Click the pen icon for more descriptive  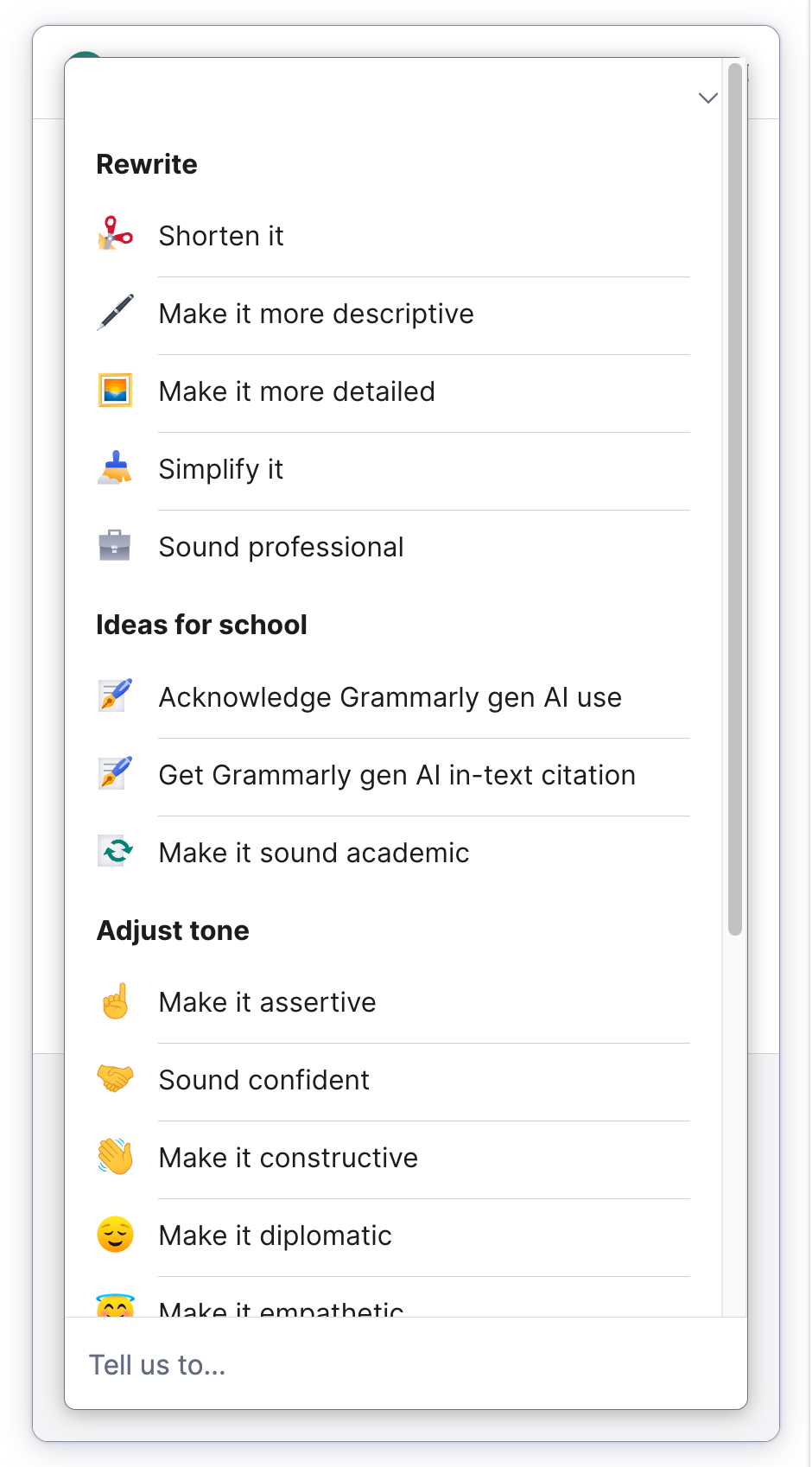coord(115,313)
